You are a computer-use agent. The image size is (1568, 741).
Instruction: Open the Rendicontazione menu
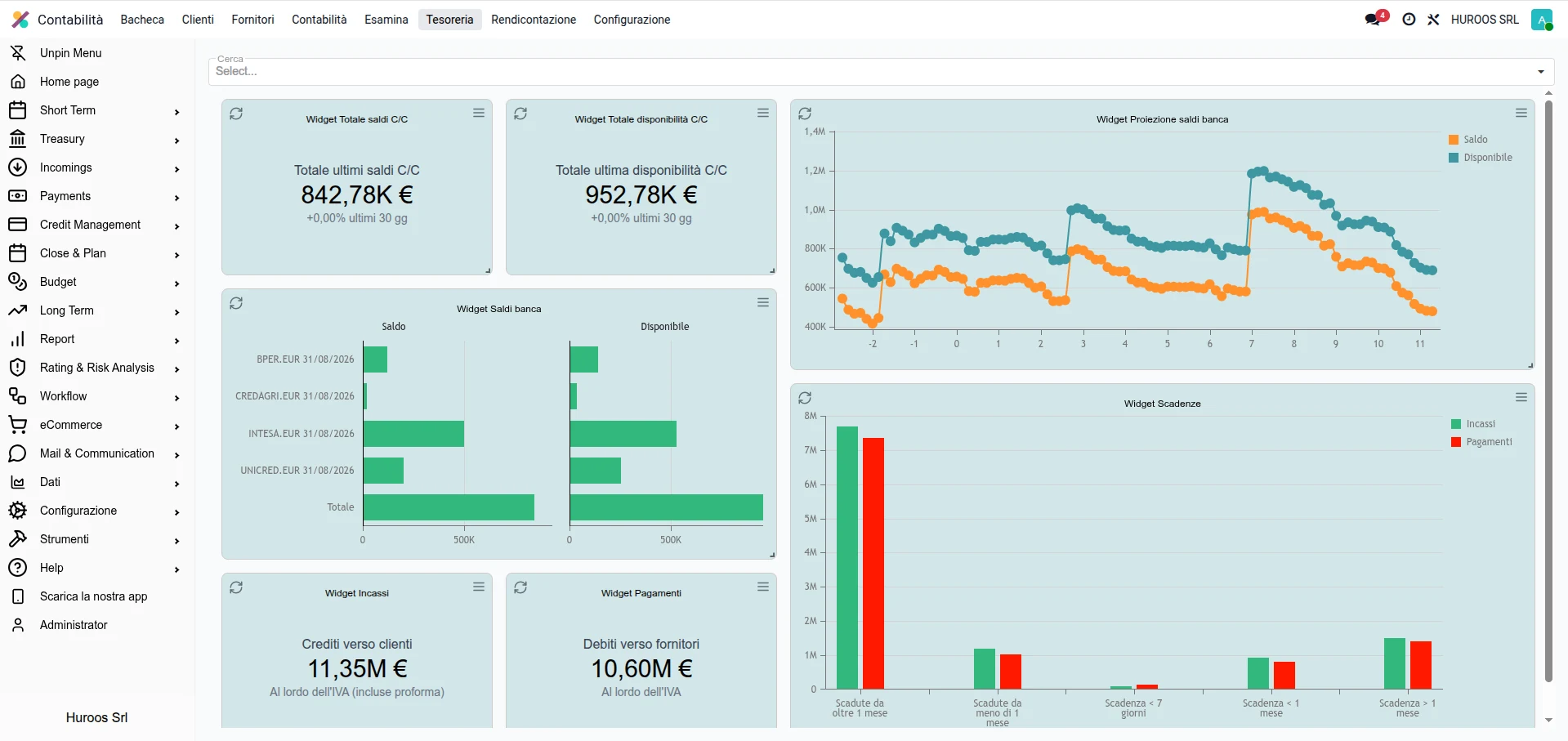click(534, 20)
